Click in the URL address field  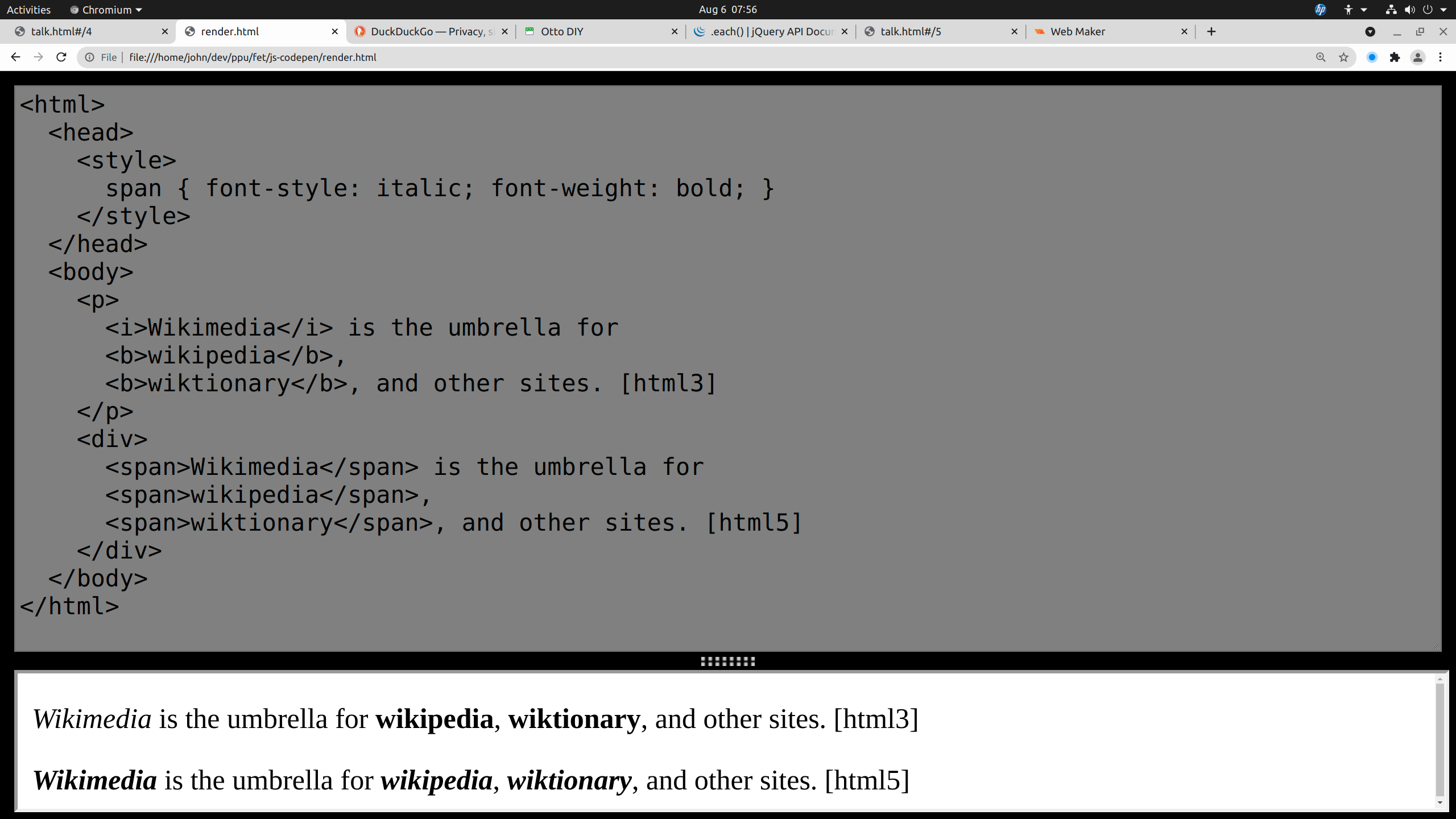(682, 57)
